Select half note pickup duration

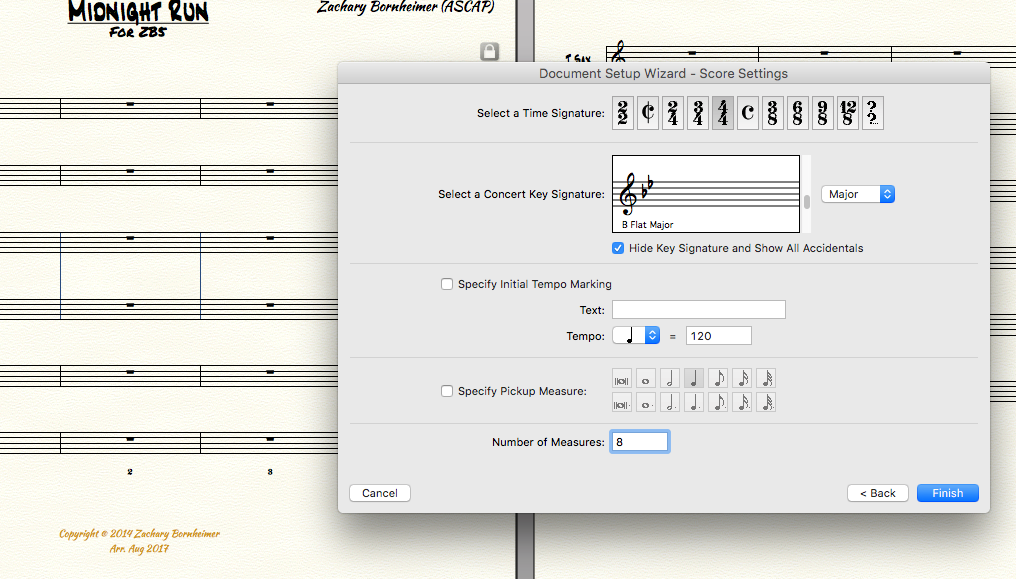pos(670,379)
